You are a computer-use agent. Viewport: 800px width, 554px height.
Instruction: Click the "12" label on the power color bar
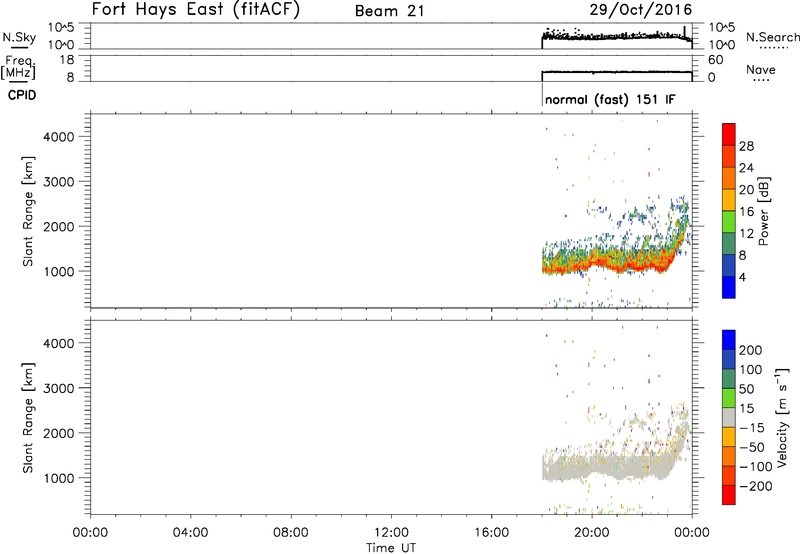point(746,234)
